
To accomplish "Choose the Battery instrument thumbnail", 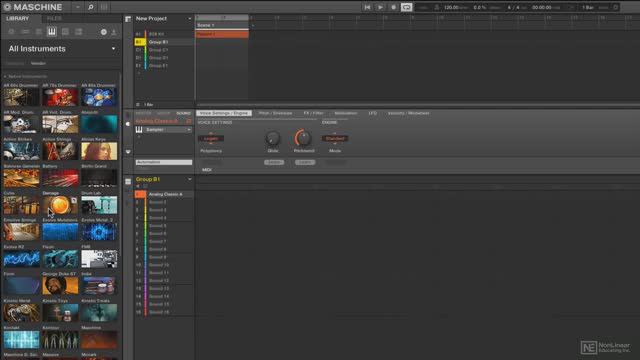I will (60, 178).
